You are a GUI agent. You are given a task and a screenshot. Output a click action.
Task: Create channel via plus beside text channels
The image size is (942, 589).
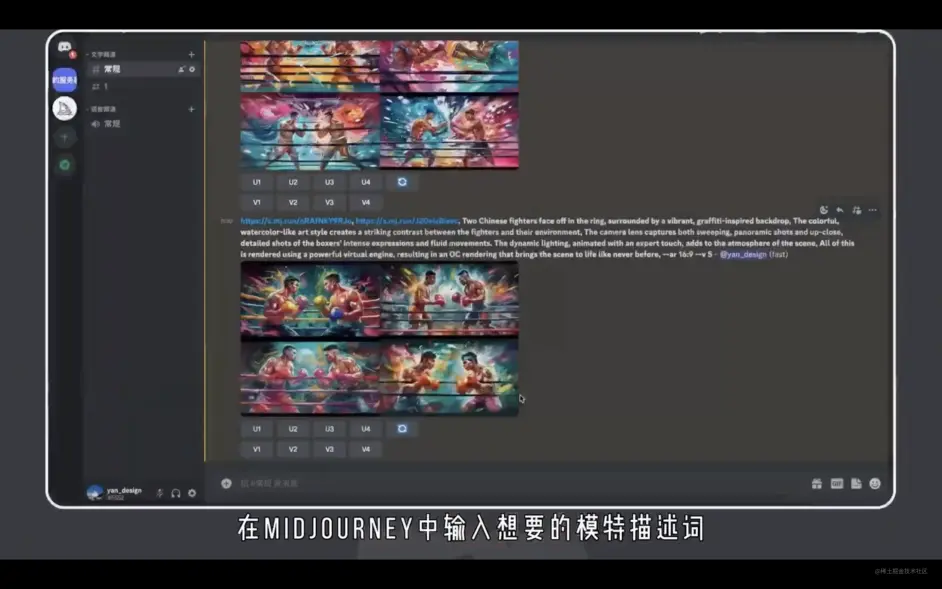coord(191,55)
